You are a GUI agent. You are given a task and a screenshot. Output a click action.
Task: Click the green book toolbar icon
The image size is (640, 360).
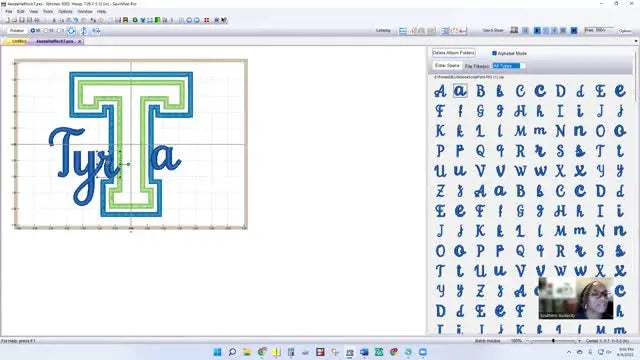157,20
